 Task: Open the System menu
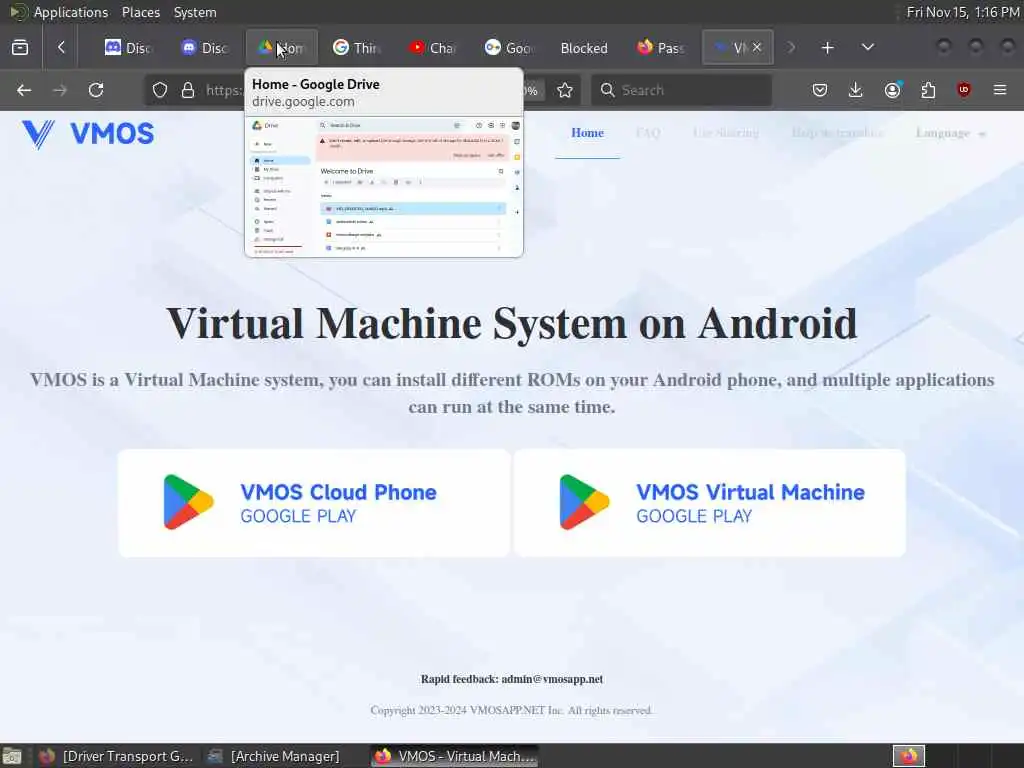pos(195,12)
